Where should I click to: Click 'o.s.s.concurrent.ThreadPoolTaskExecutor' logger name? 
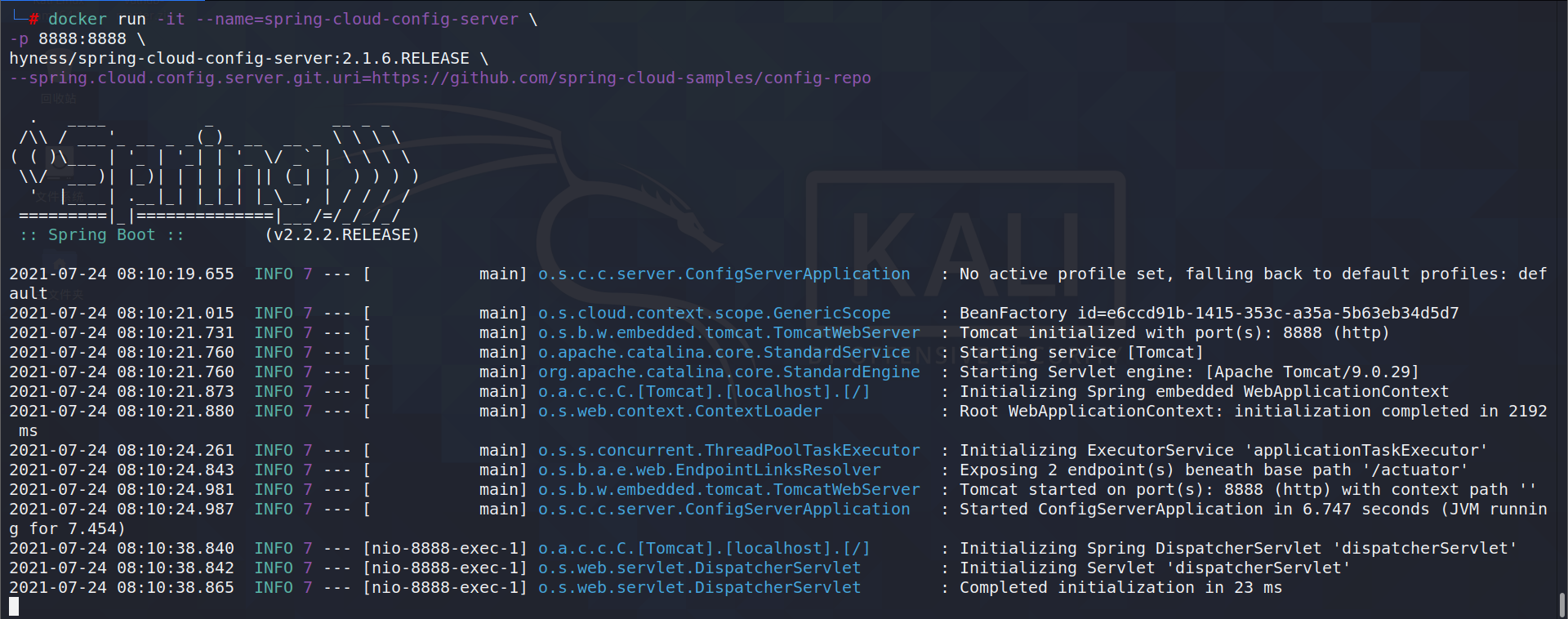coord(729,451)
